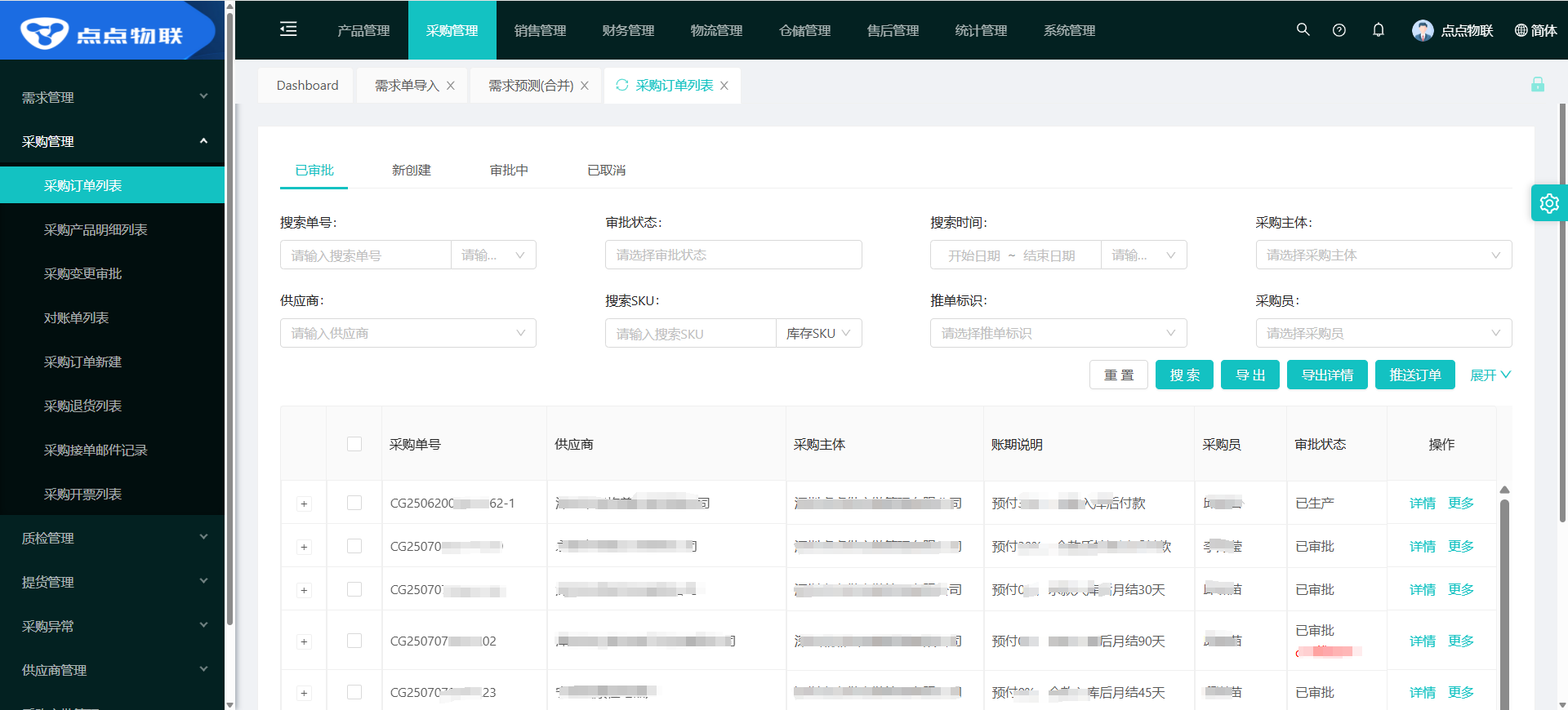1568x710 pixels.
Task: Open the search magnifier icon in header
Action: tap(1303, 29)
